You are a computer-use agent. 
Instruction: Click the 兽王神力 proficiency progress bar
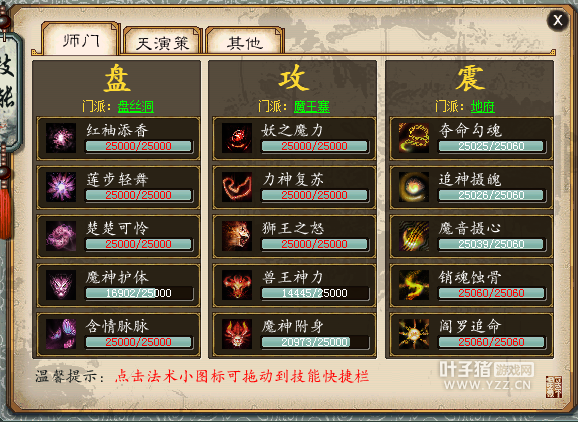pos(315,293)
